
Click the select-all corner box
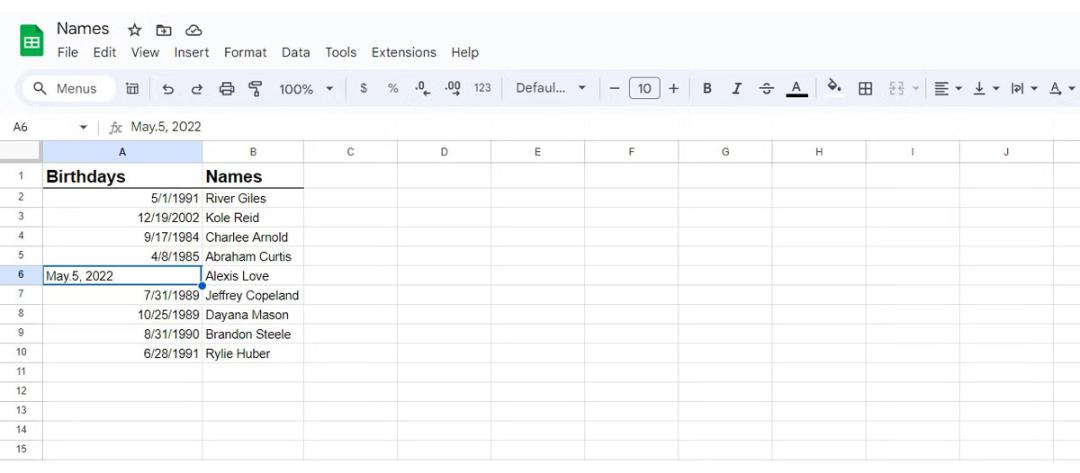[21, 151]
